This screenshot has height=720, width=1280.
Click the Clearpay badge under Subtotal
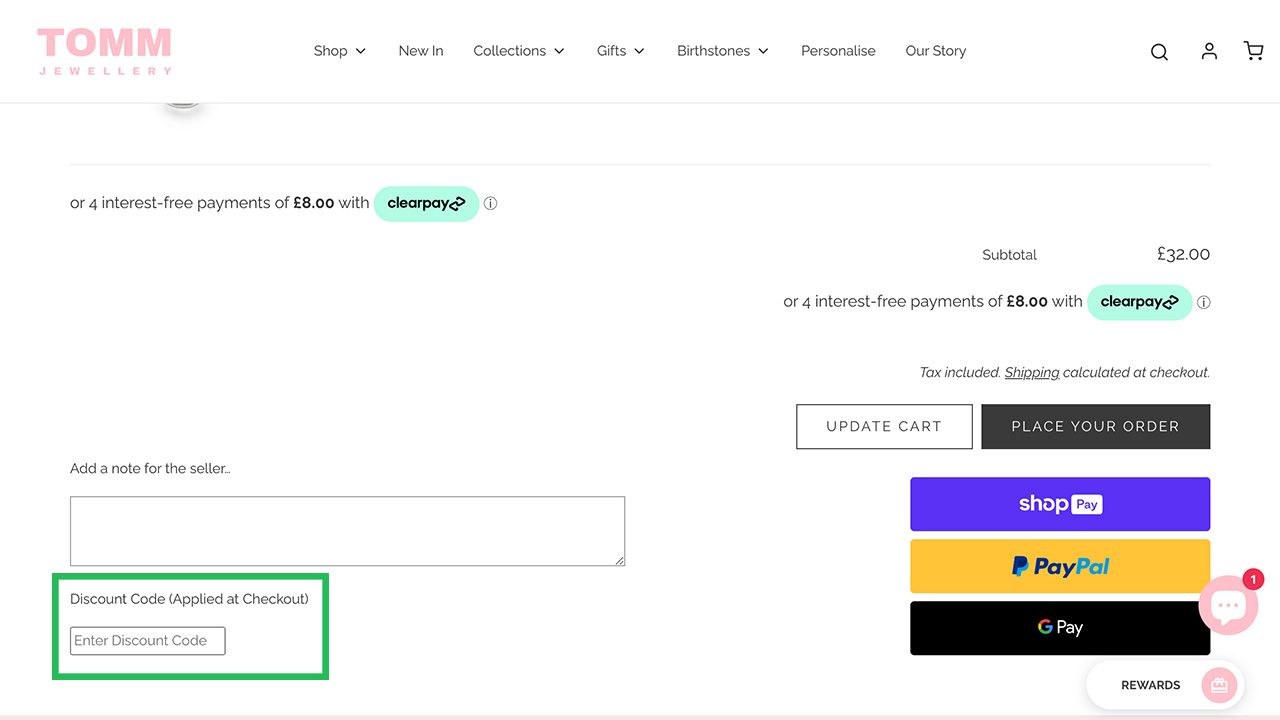1139,302
